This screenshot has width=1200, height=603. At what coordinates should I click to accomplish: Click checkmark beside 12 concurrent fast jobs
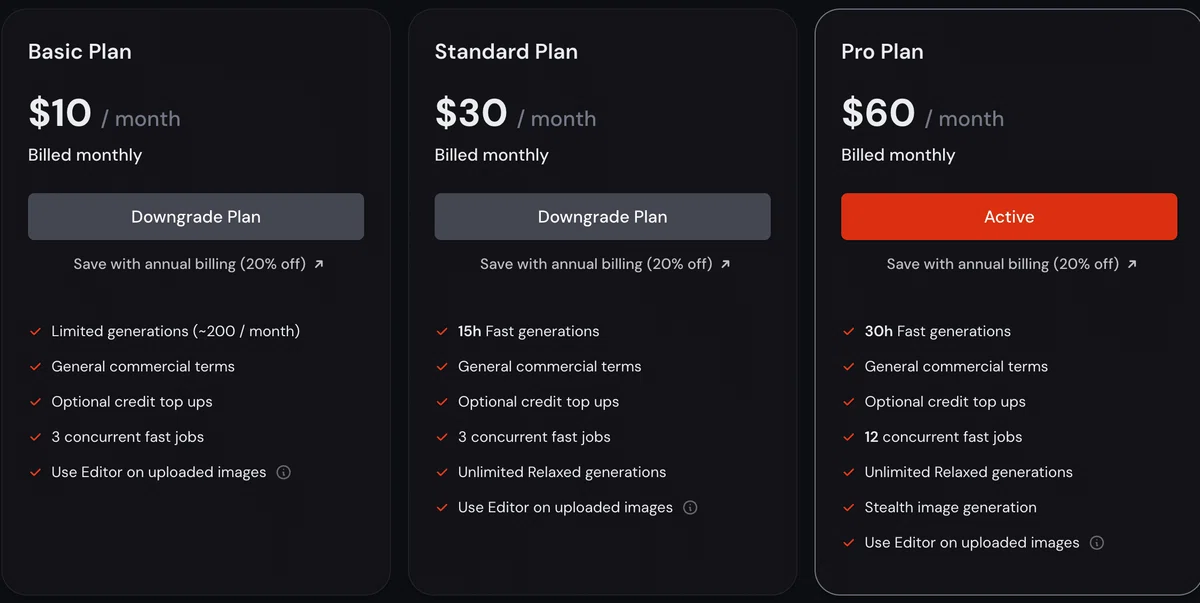tap(848, 437)
